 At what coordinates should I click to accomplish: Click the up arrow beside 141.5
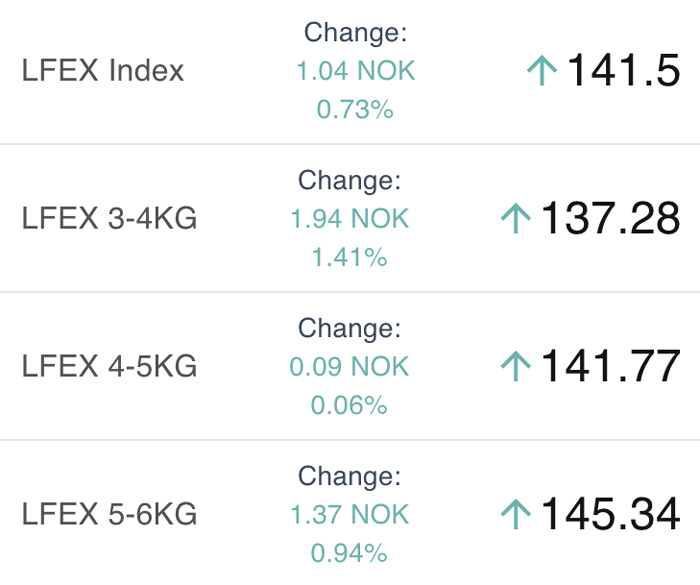click(542, 70)
